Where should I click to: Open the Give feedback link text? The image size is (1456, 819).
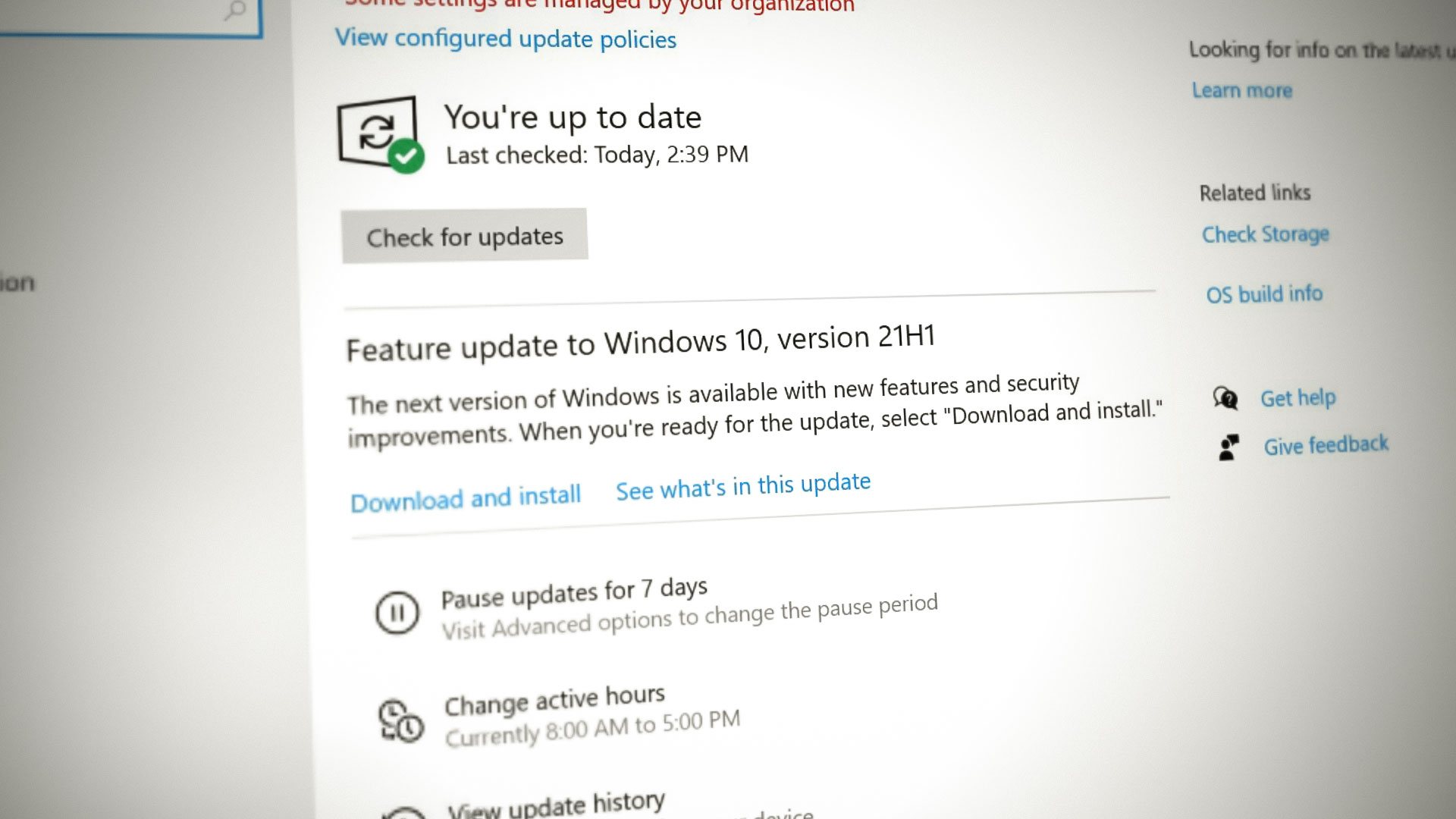(1326, 445)
